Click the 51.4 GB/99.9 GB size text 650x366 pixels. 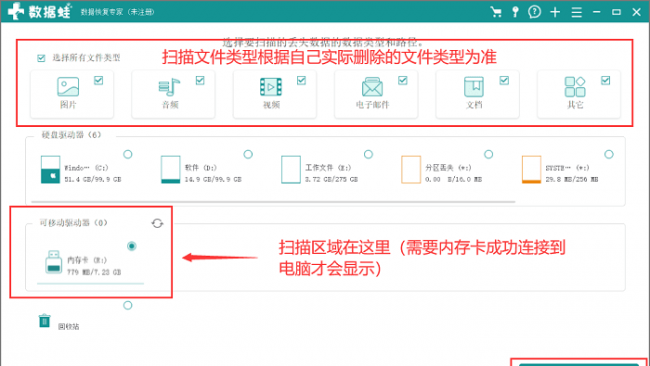click(x=93, y=179)
